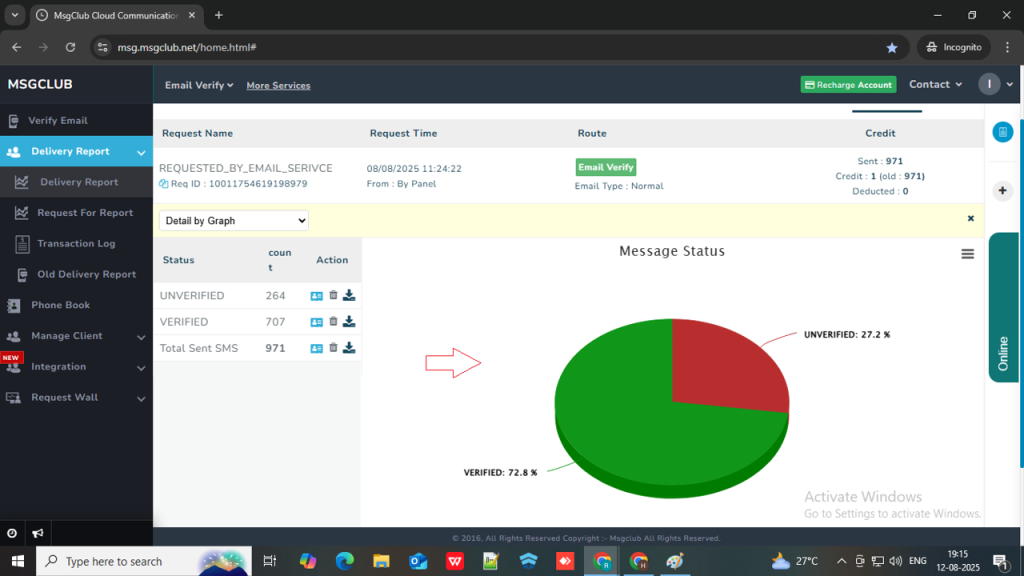
Task: Select the Detail by Graph combo box
Action: coord(234,221)
